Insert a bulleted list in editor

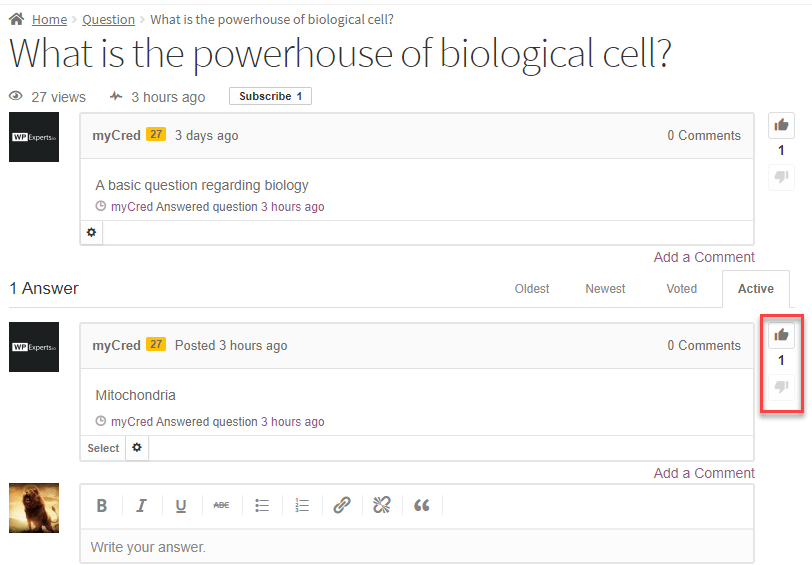262,506
